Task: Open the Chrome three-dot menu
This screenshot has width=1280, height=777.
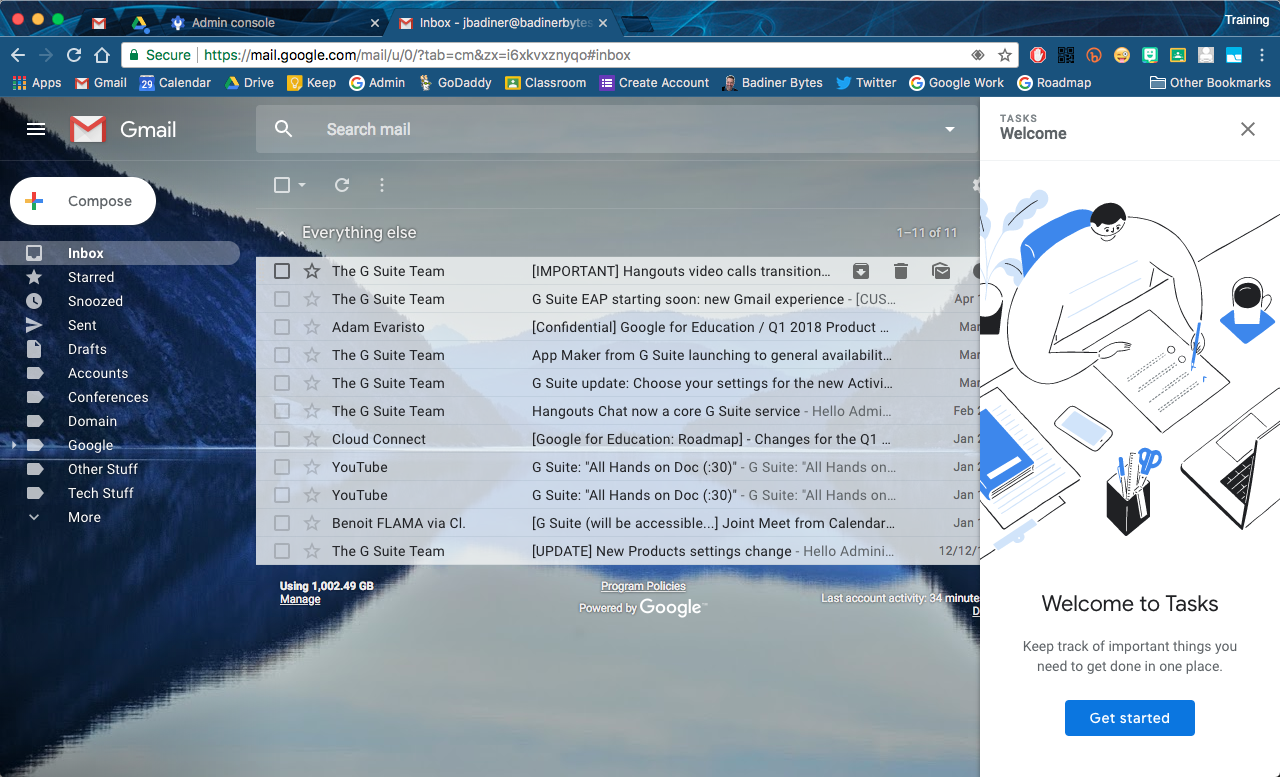Action: click(1263, 55)
